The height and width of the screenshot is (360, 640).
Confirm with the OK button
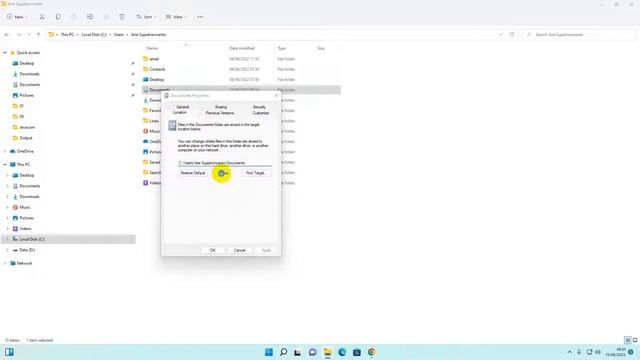point(213,250)
